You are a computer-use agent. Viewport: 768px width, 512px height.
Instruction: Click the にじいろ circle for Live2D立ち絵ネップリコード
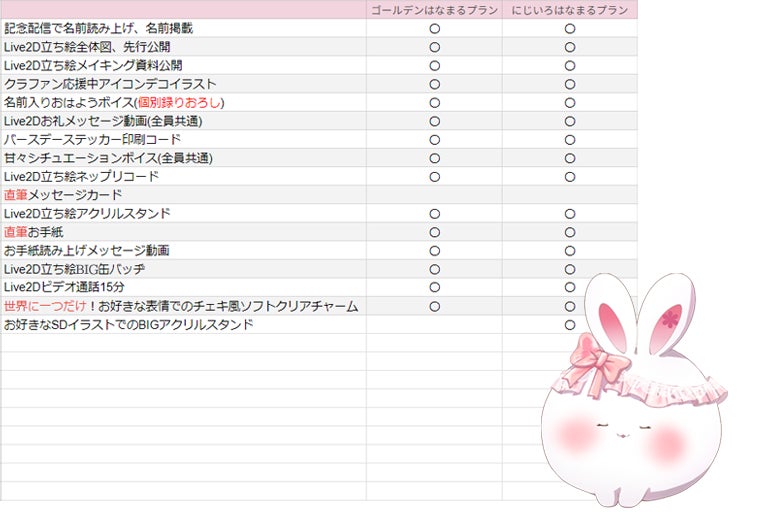[569, 177]
